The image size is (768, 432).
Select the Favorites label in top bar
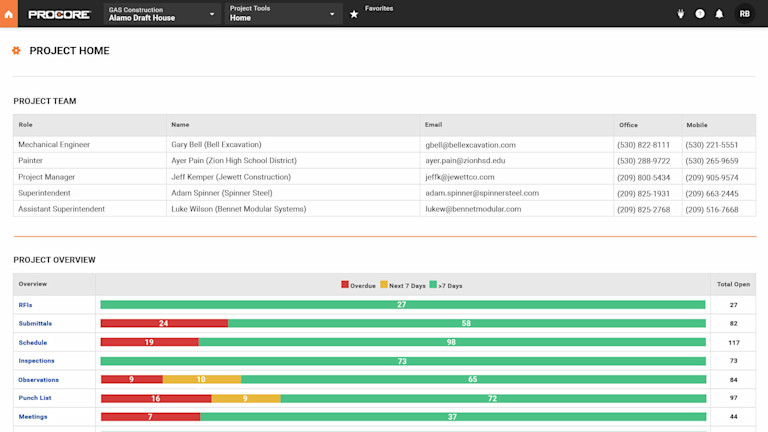pos(379,8)
